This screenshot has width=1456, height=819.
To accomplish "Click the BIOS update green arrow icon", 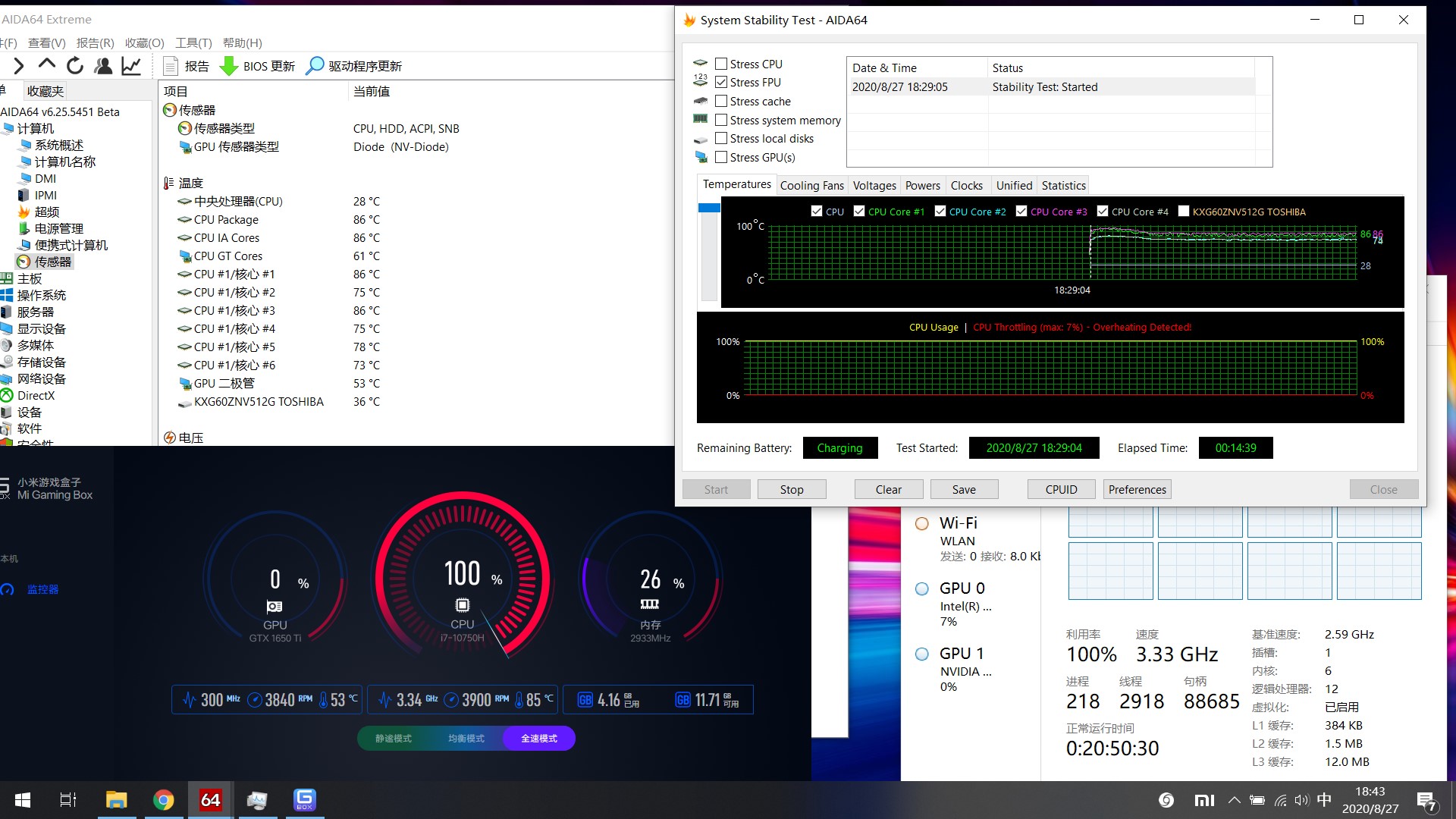I will [x=228, y=66].
